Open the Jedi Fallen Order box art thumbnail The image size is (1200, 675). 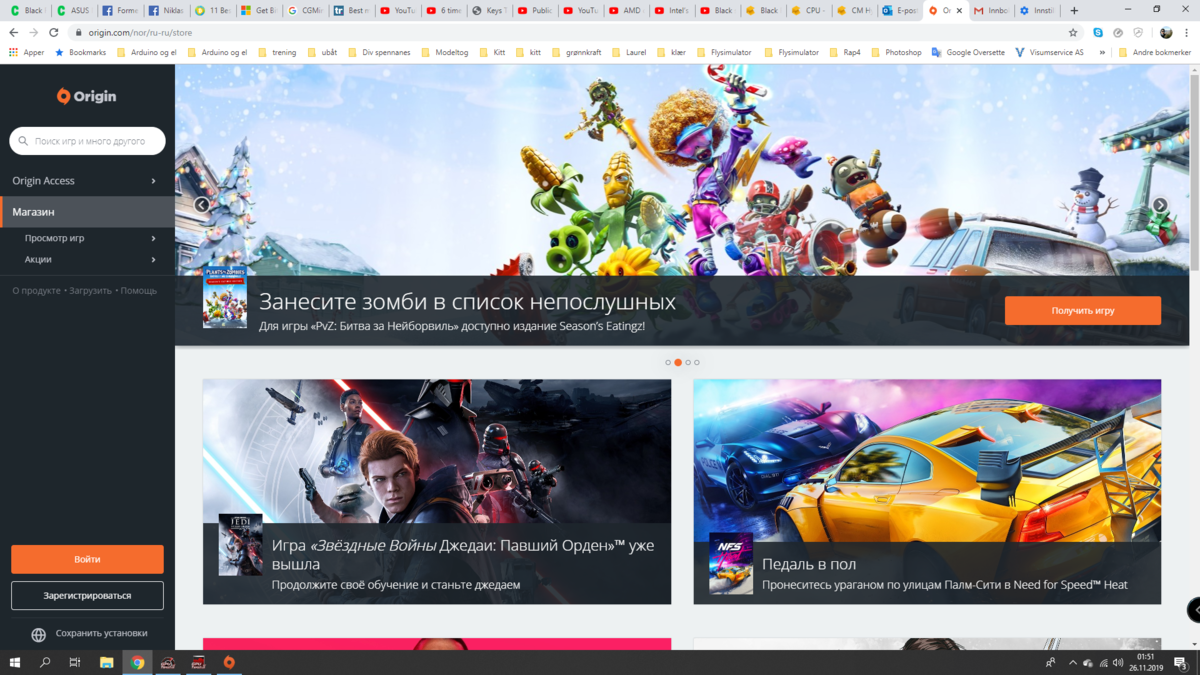(241, 545)
